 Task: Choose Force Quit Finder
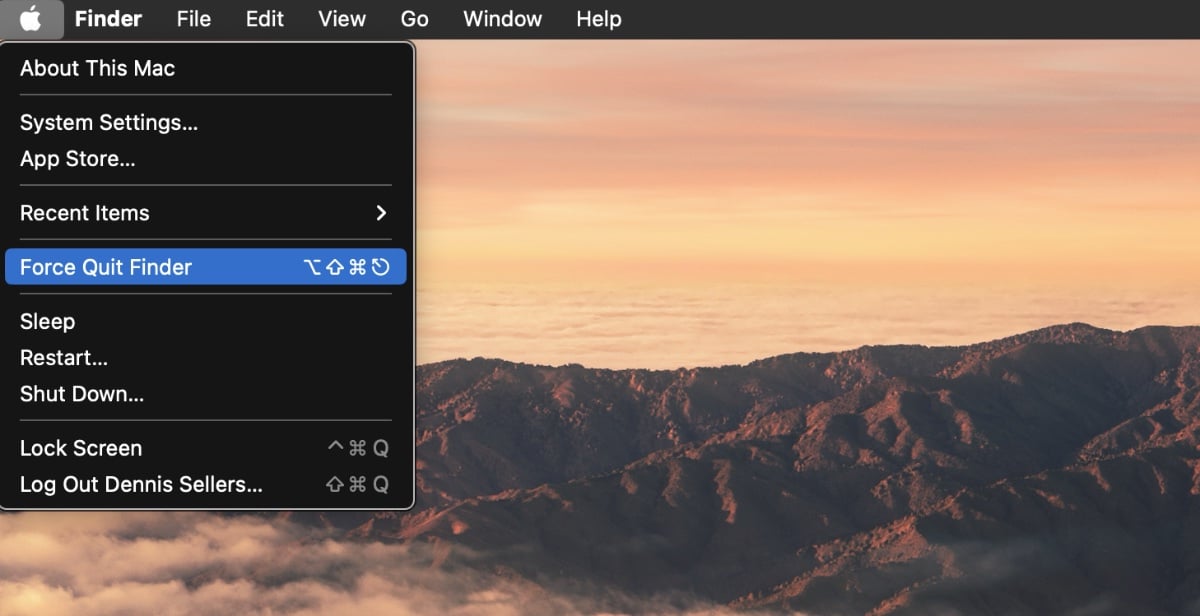[105, 267]
